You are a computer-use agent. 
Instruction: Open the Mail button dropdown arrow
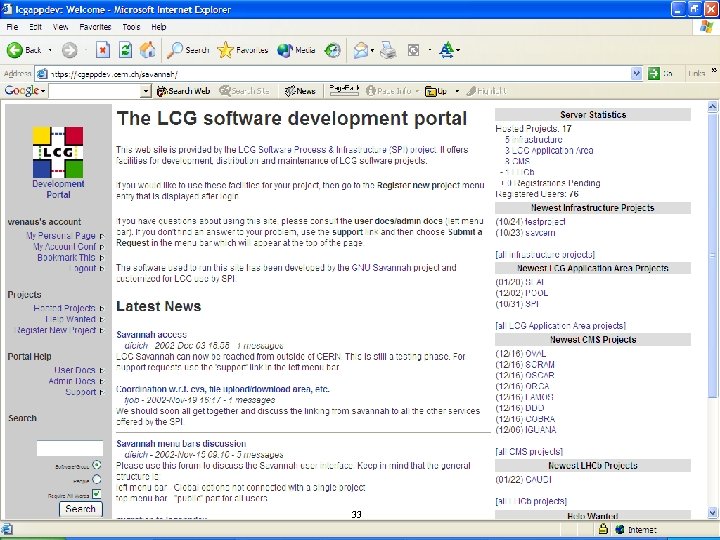pos(372,50)
